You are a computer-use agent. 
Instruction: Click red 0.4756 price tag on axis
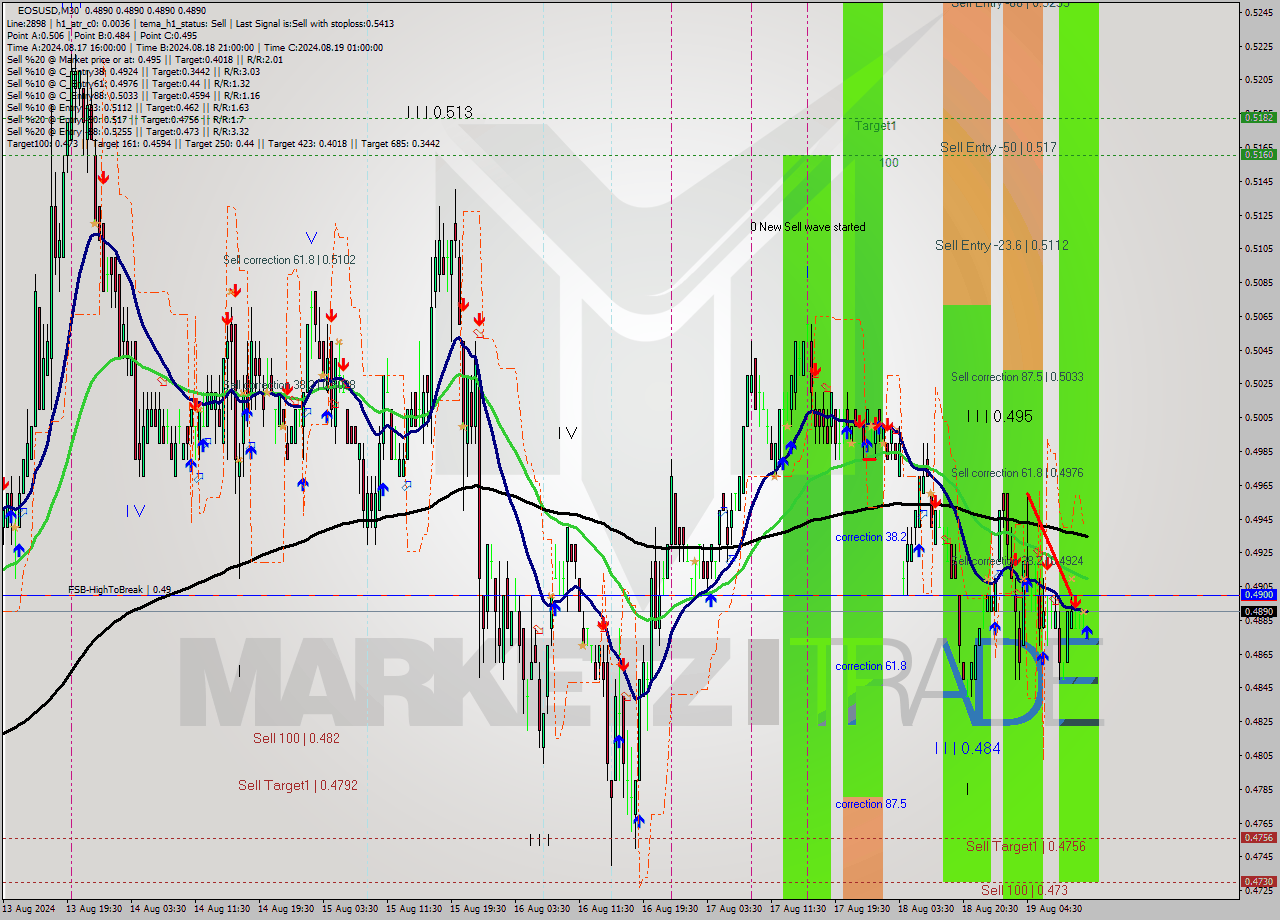pos(1257,838)
